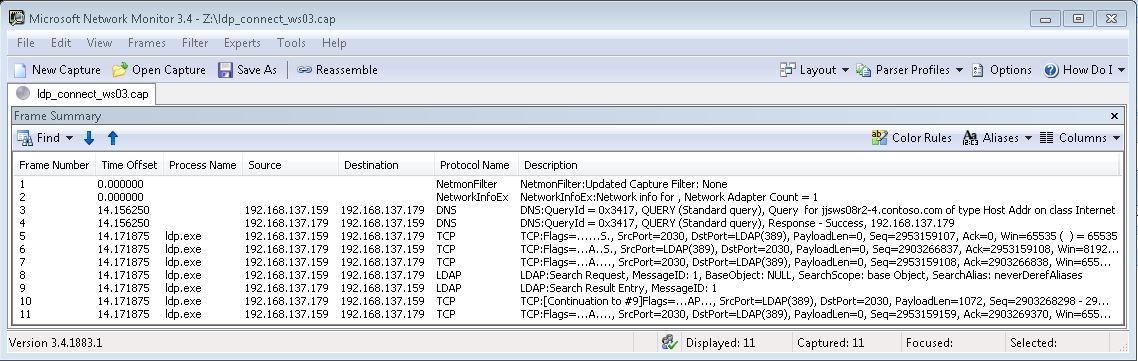Screen dimensions: 1138x361
Task: Click Focused: field in status bar
Action: pos(929,343)
